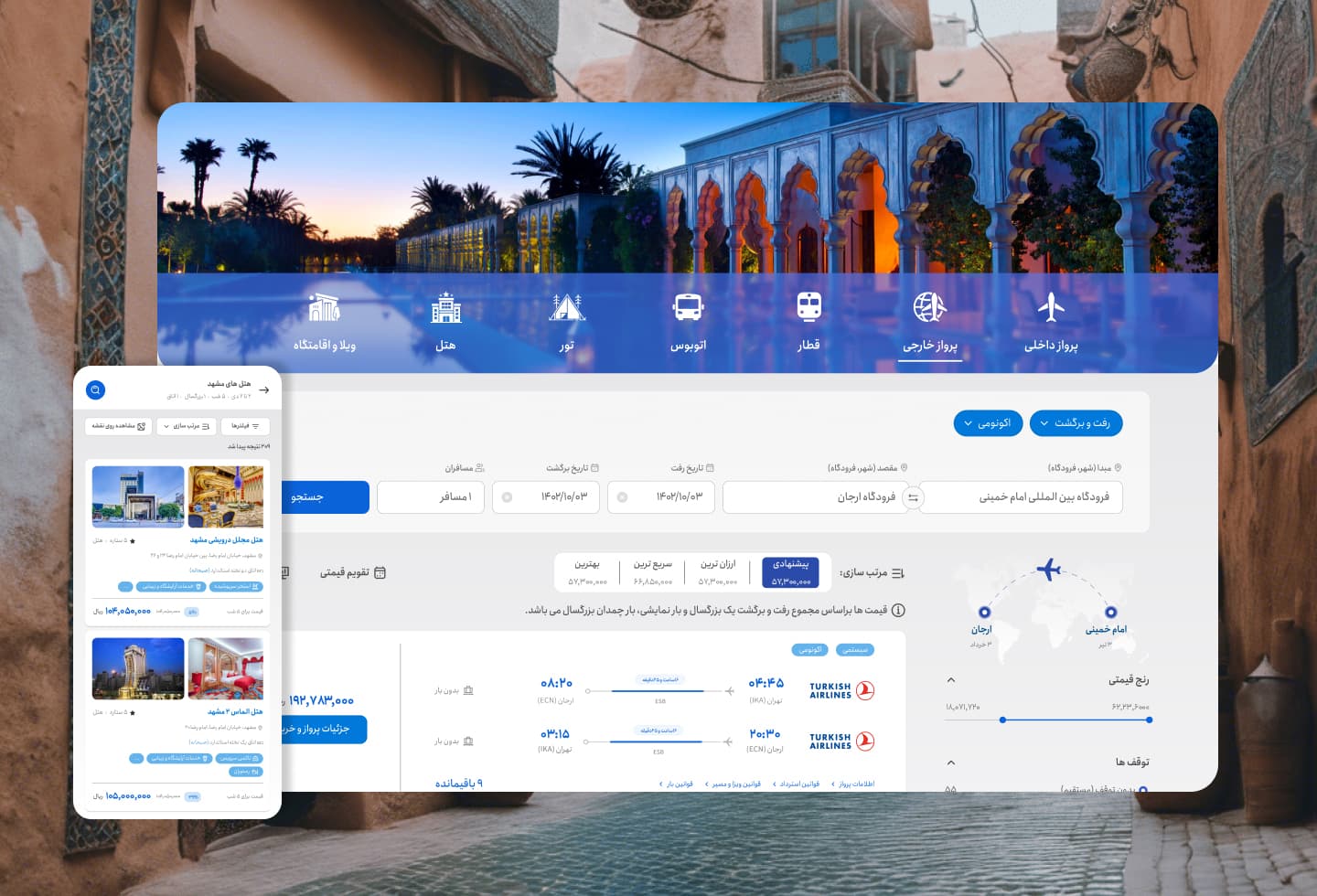
Task: Open the economy class dropdown
Action: (x=988, y=423)
